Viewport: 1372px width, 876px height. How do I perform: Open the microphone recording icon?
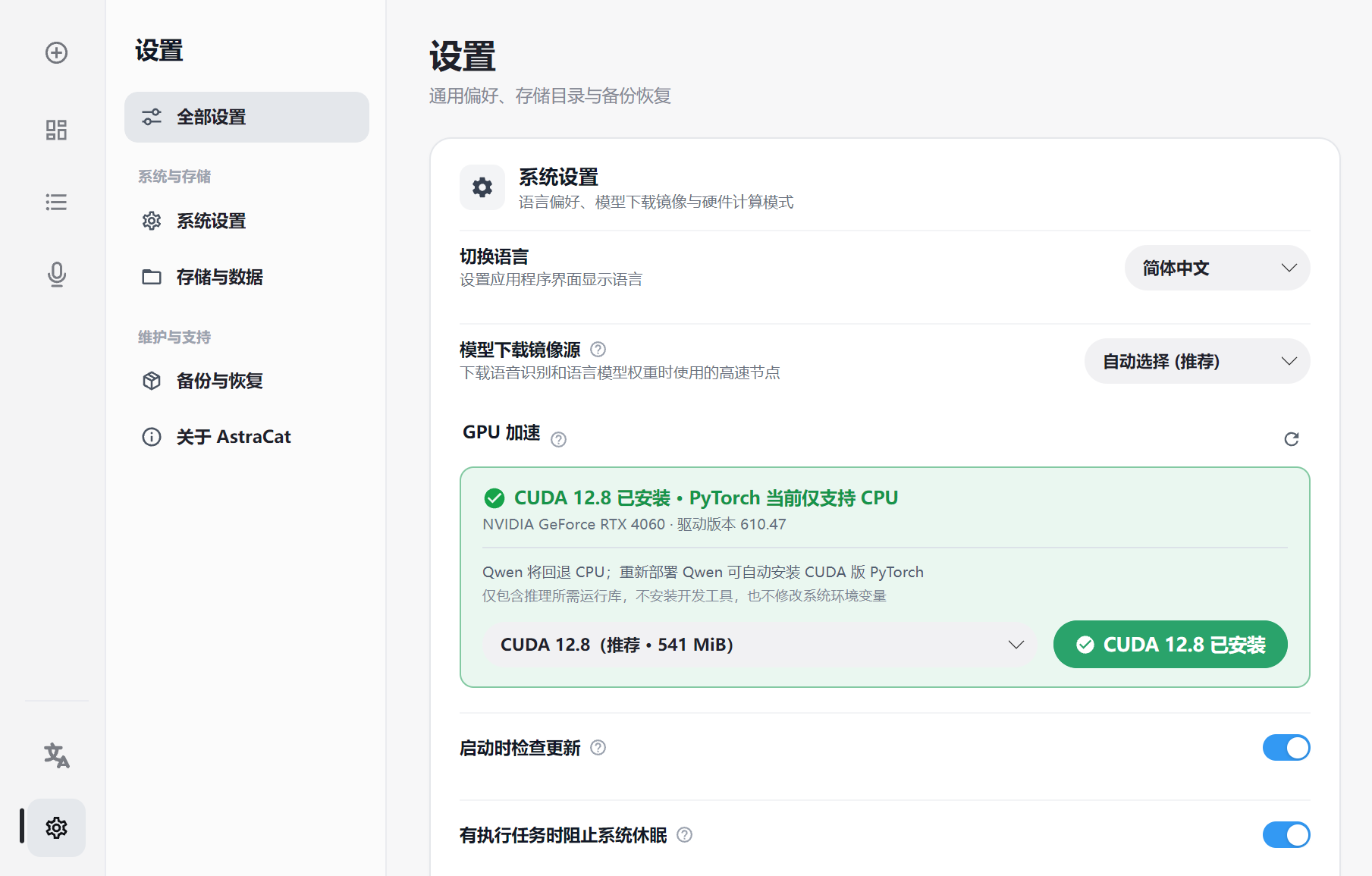point(56,274)
